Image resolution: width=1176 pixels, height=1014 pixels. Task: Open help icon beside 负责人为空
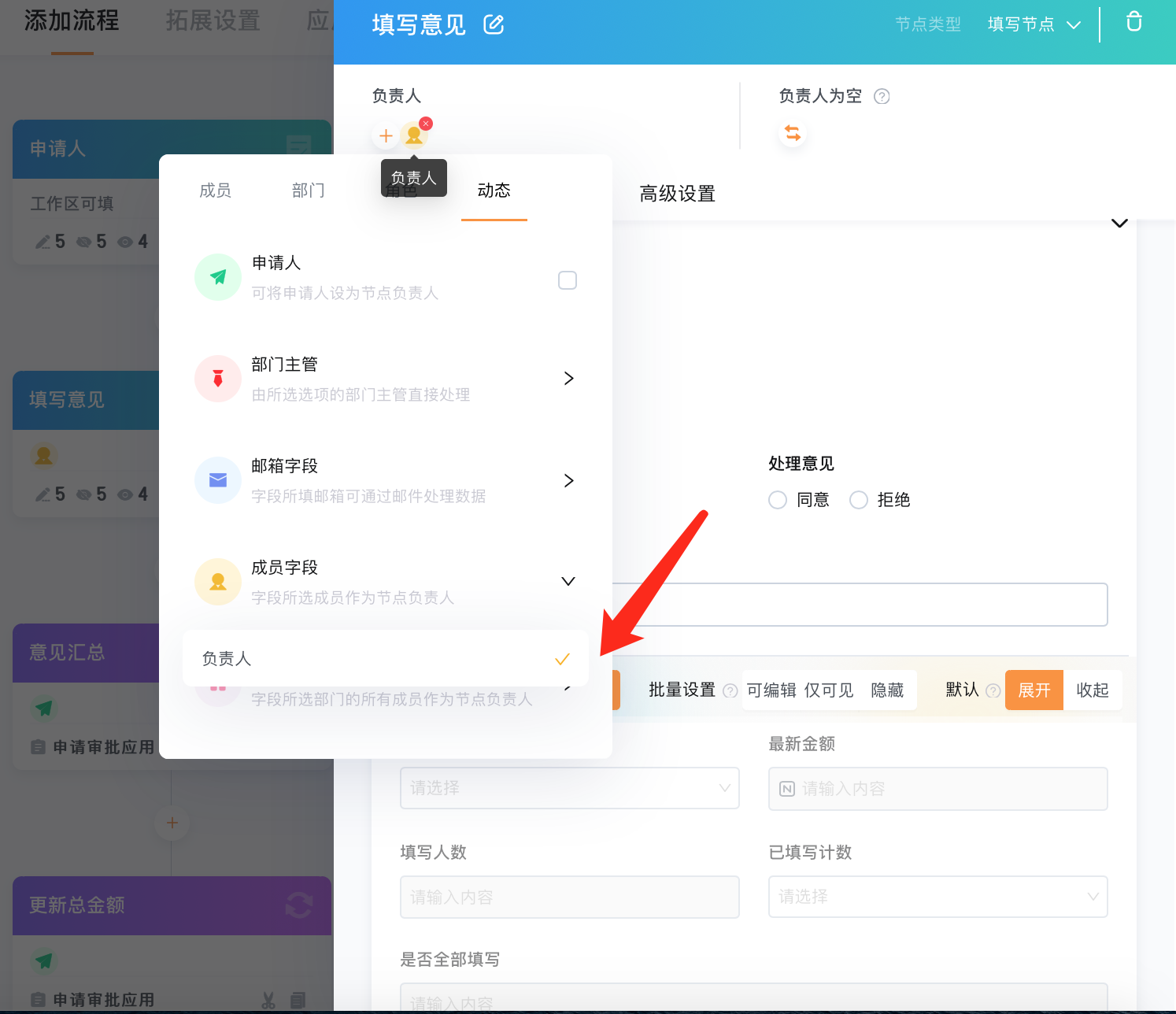[x=882, y=97]
